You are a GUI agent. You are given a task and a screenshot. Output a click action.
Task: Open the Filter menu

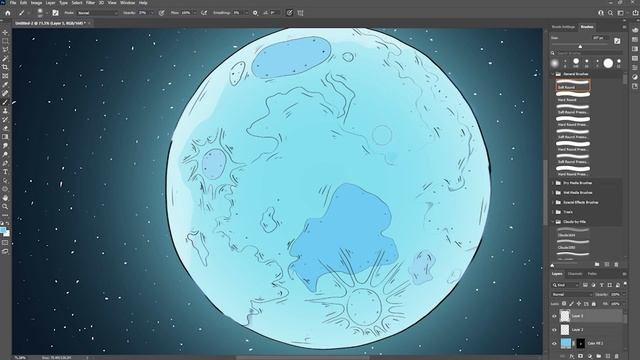pyautogui.click(x=90, y=2)
